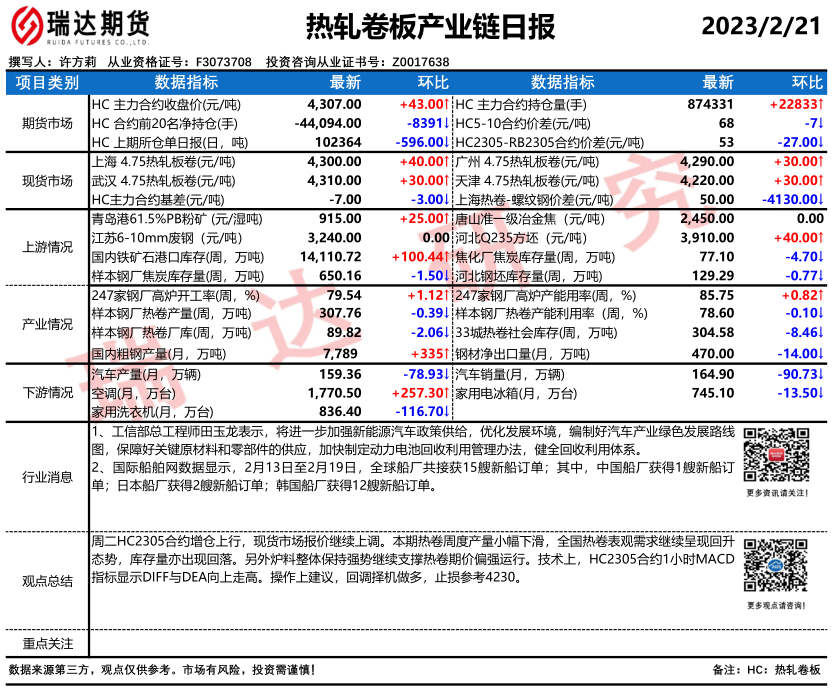Click the 观点总结 section label
The image size is (832, 690).
(x=46, y=580)
